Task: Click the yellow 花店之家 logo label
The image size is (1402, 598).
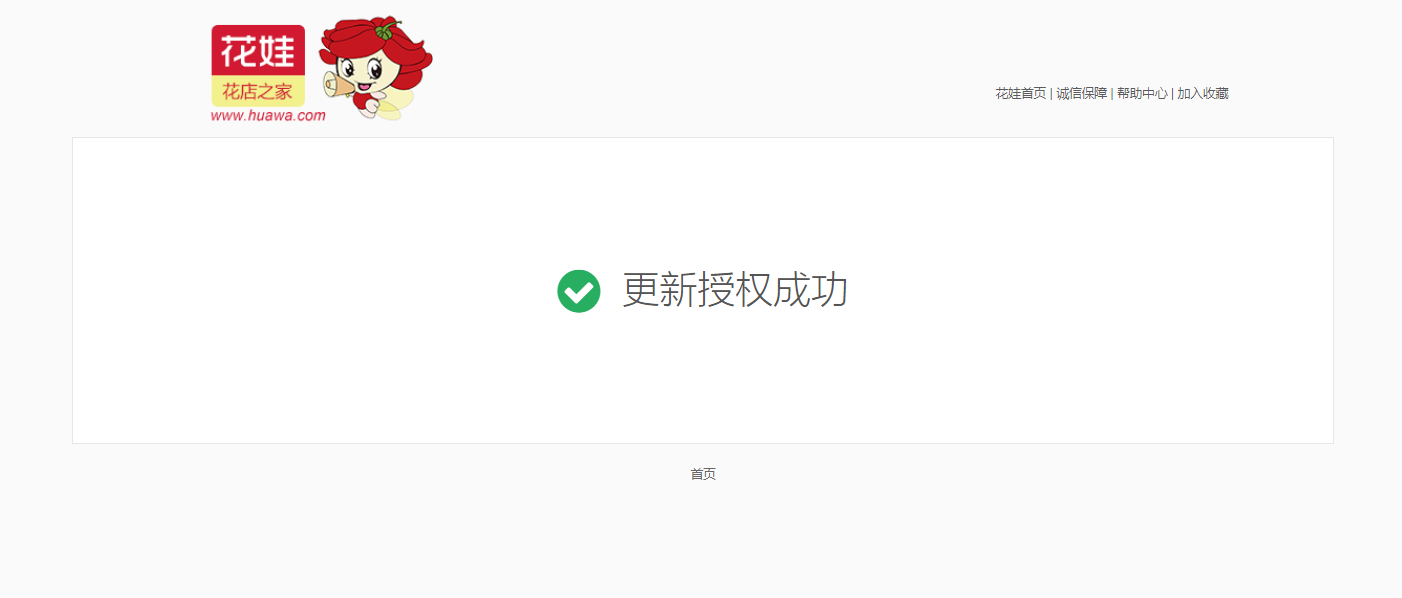Action: coord(258,92)
